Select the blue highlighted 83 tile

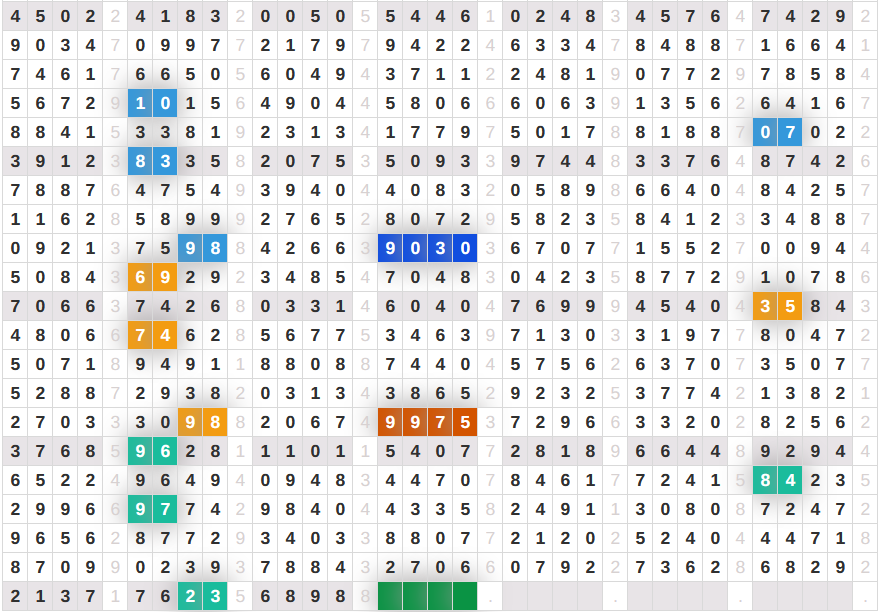click(x=153, y=161)
